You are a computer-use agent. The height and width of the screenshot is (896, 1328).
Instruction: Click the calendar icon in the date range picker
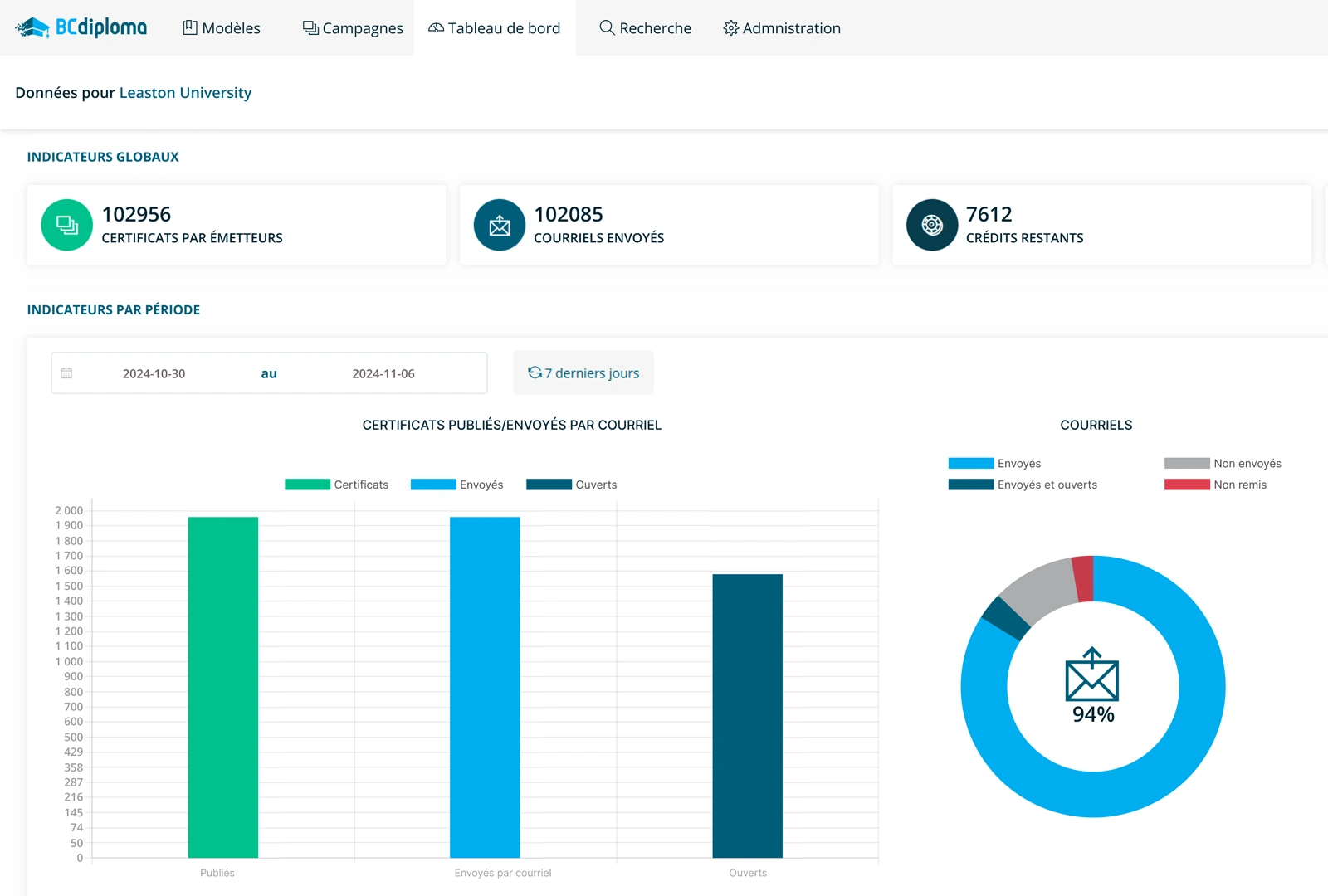[x=66, y=373]
